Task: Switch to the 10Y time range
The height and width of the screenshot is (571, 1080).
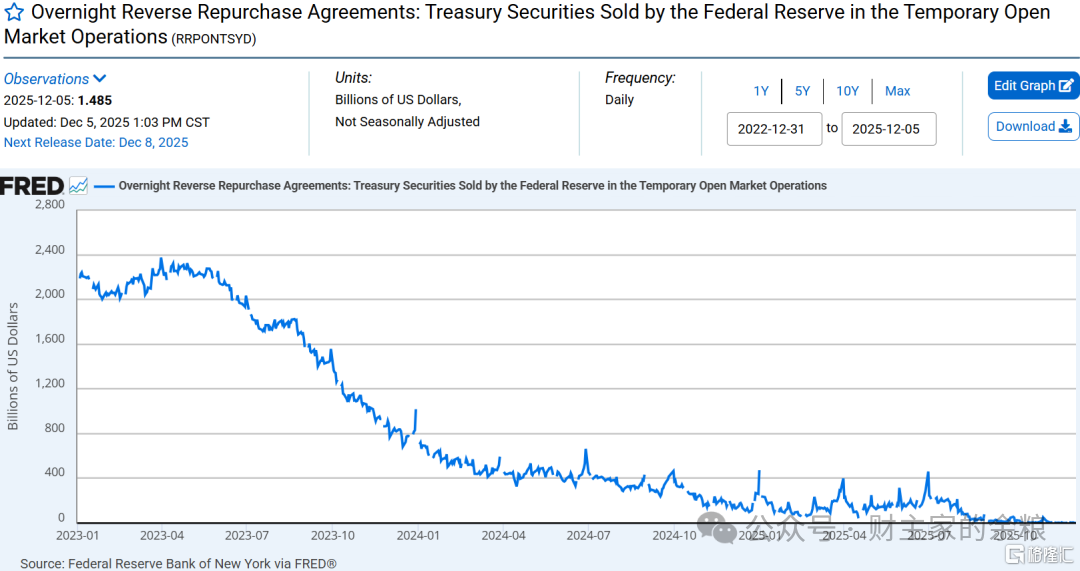Action: click(x=847, y=91)
